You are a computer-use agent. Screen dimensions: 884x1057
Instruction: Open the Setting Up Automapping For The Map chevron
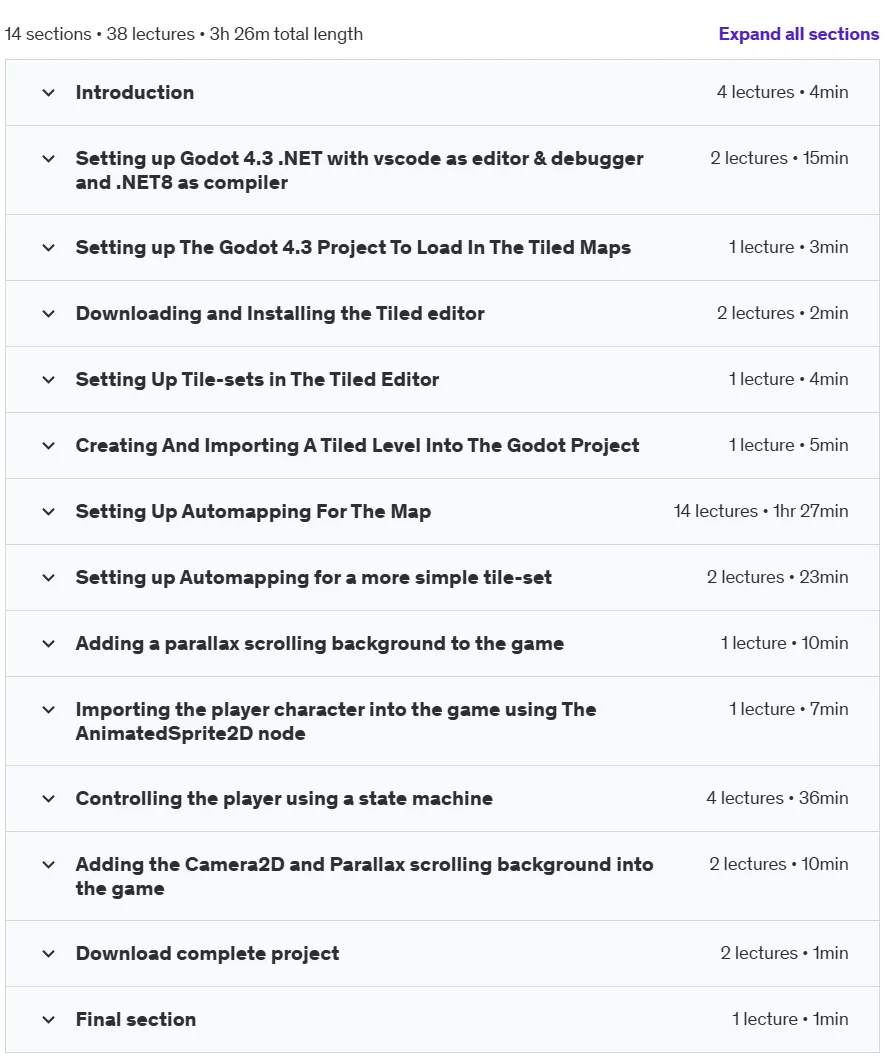(x=49, y=512)
